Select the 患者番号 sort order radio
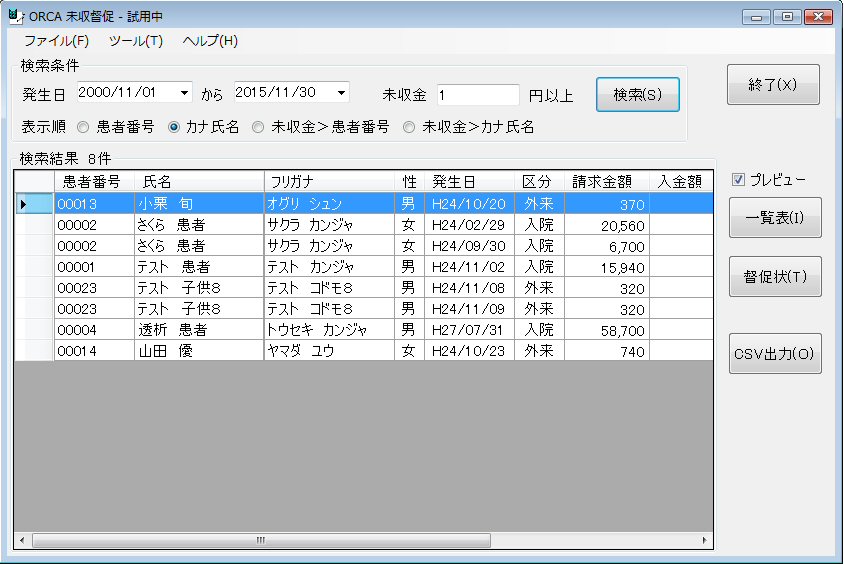Screen dimensions: 844x564 point(83,127)
